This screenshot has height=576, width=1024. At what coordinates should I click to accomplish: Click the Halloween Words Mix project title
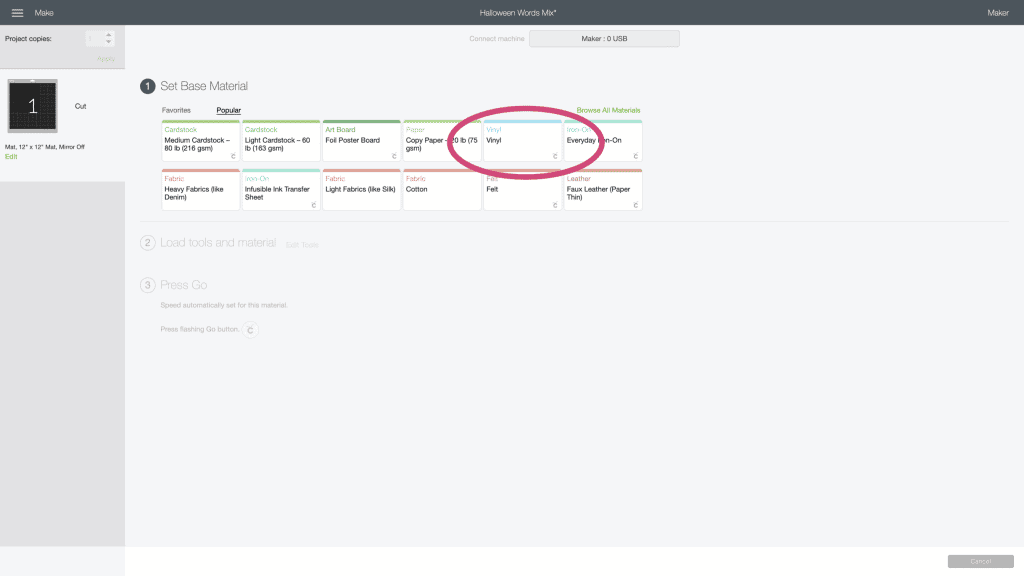[518, 12]
